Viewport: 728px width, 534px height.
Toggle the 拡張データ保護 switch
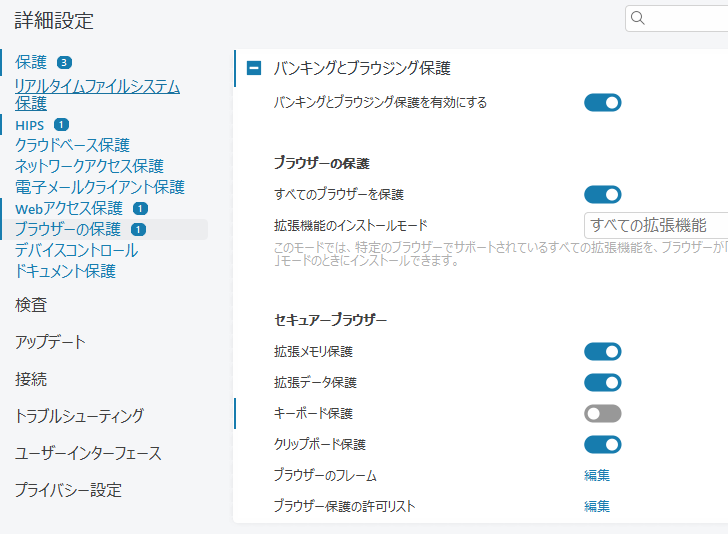[x=602, y=382]
